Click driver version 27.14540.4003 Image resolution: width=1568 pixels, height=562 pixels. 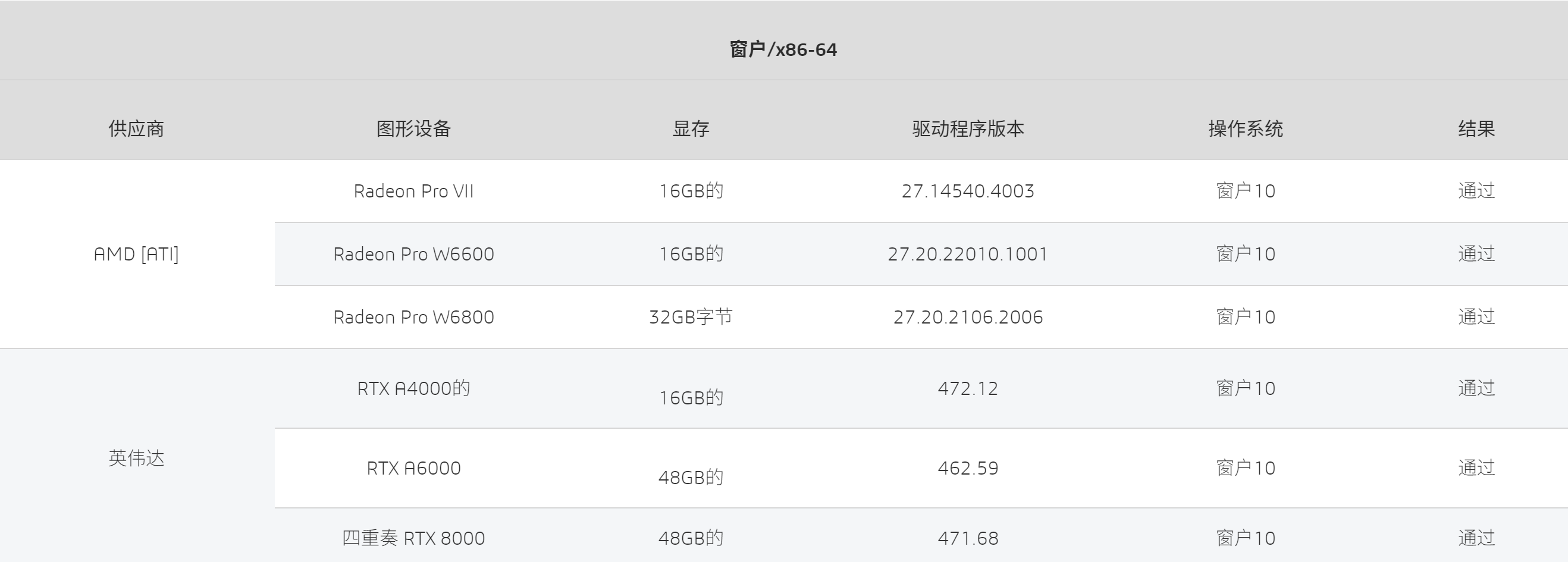click(968, 191)
